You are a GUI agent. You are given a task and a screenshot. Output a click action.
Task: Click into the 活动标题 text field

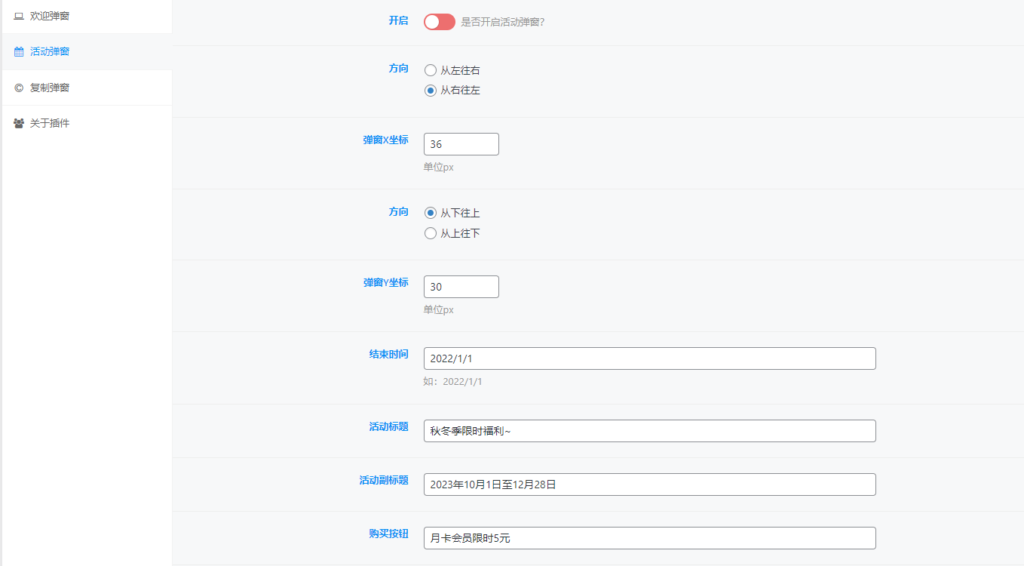click(x=650, y=431)
